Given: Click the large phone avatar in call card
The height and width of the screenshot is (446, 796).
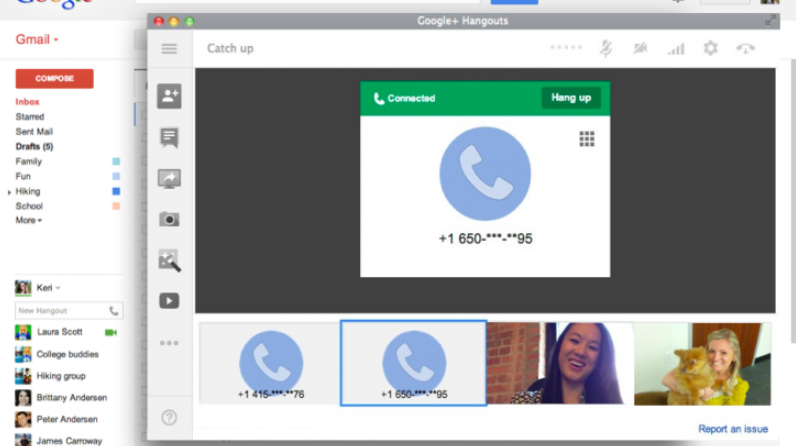Looking at the screenshot, I should point(485,174).
